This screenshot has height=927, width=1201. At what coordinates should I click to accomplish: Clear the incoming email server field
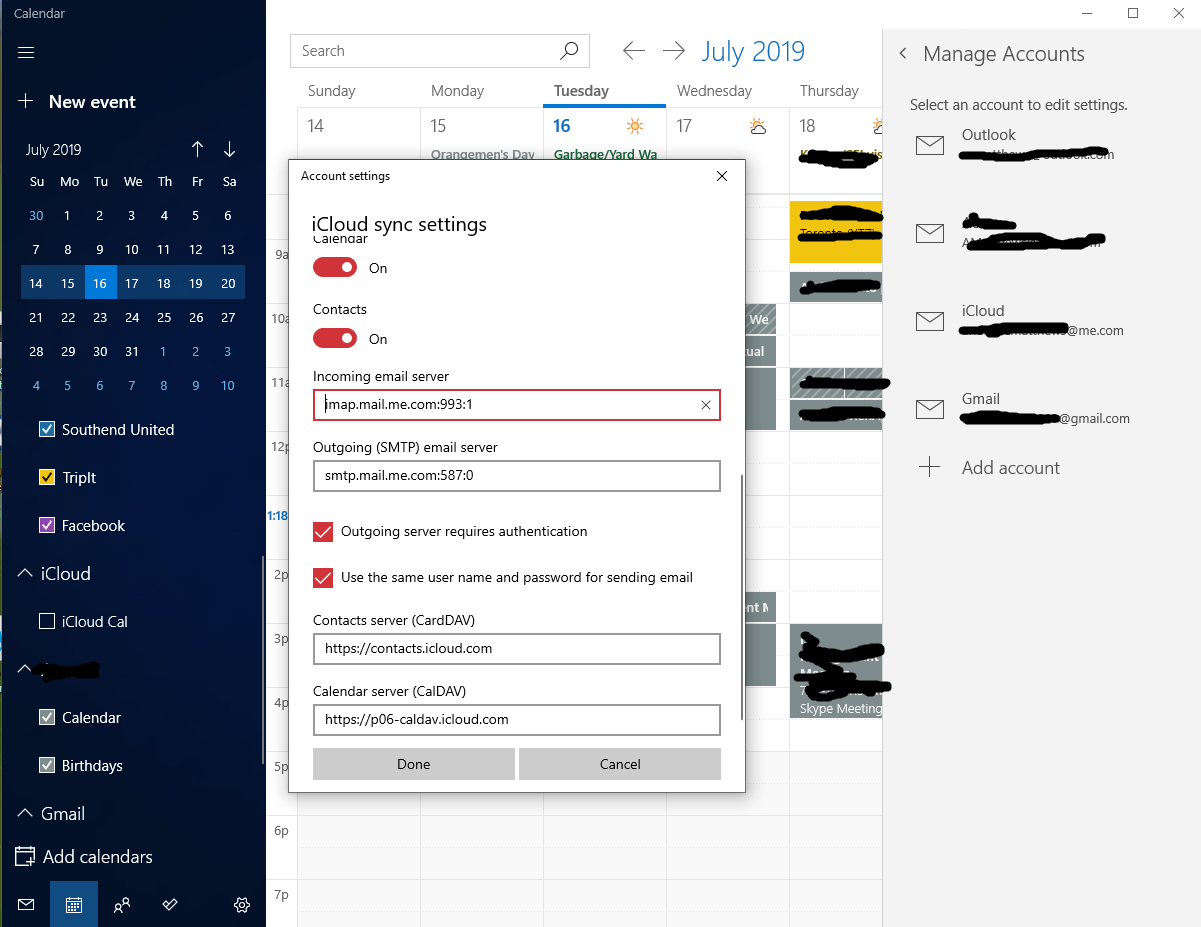(x=706, y=405)
